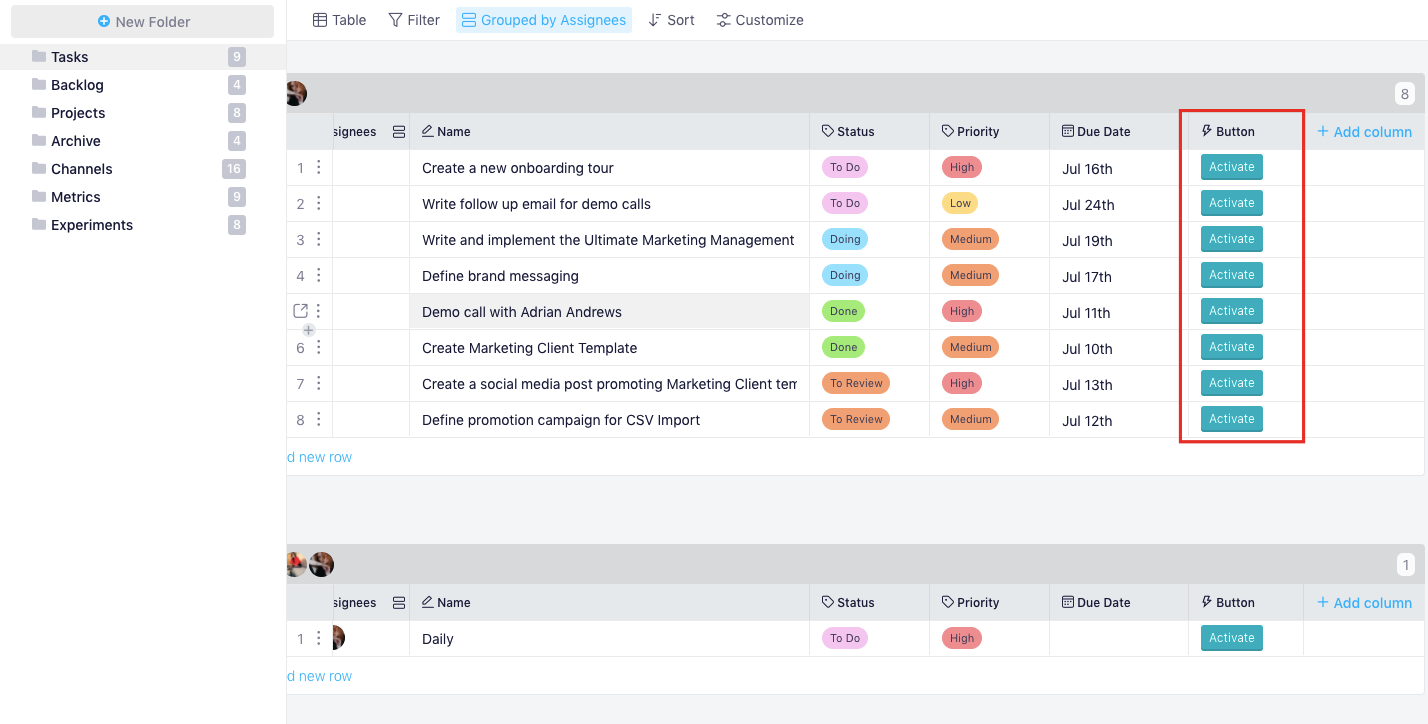Screen dimensions: 1428x724
Task: Click the second group's count badge 1
Action: pyautogui.click(x=1405, y=565)
